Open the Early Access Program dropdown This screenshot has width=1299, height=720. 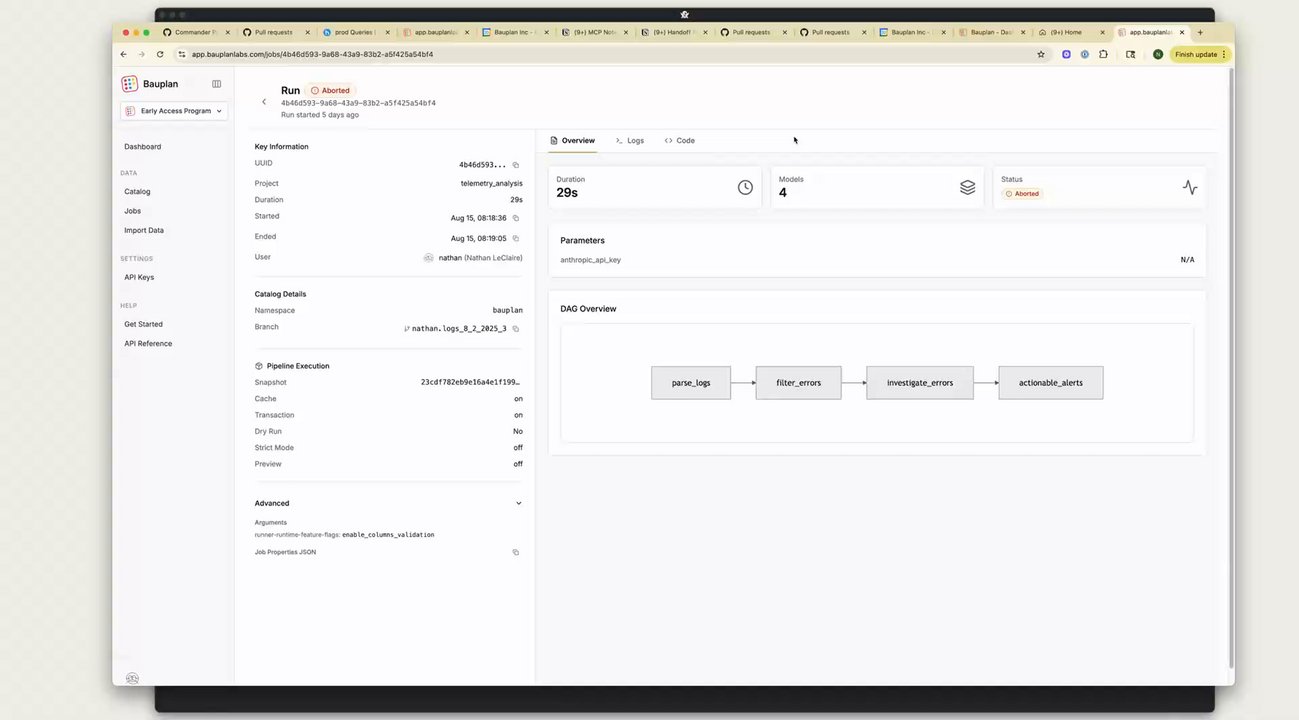tap(174, 111)
